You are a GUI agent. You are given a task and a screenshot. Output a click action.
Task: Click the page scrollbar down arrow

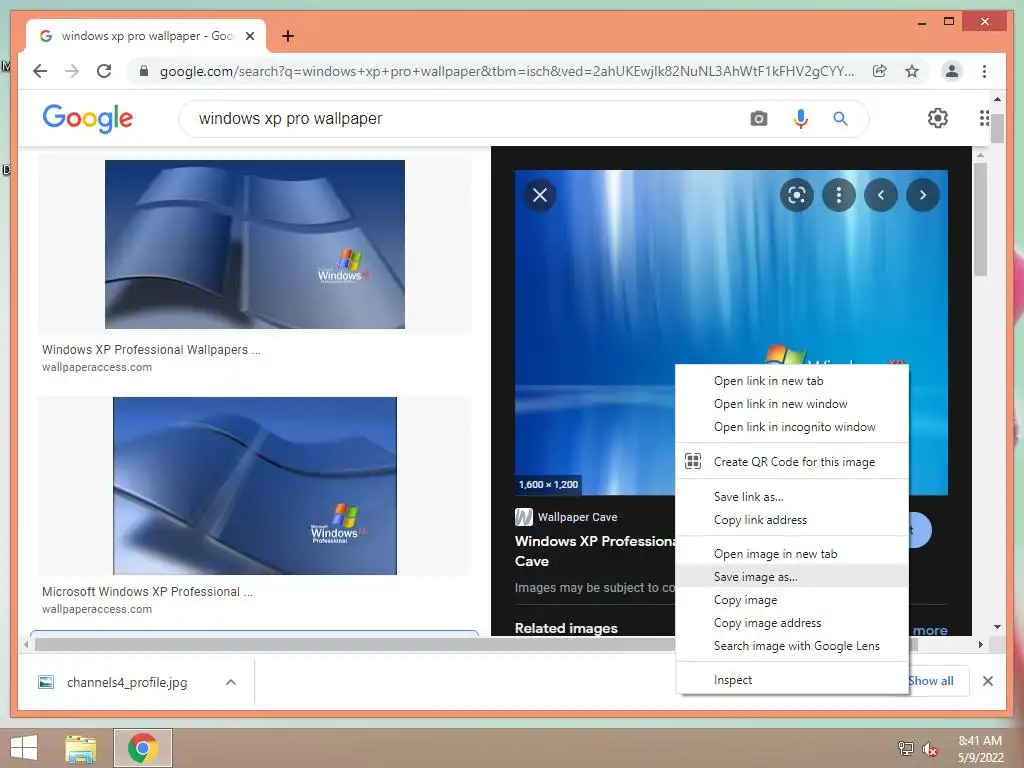[997, 627]
